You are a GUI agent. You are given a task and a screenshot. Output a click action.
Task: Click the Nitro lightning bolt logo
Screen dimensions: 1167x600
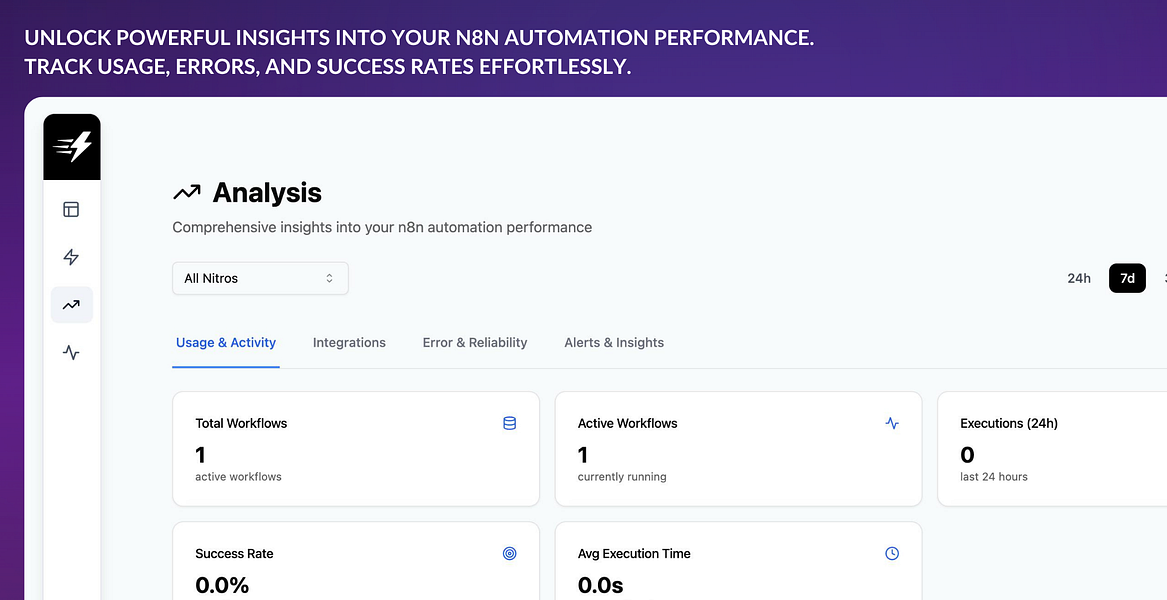click(x=72, y=147)
